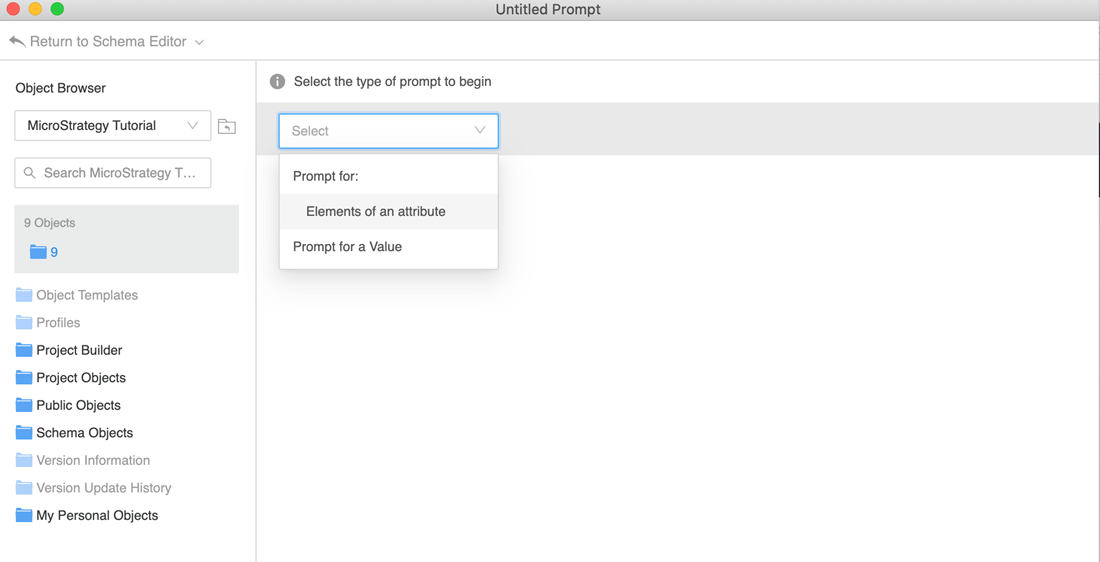Click the folder-up navigation icon

(x=227, y=126)
